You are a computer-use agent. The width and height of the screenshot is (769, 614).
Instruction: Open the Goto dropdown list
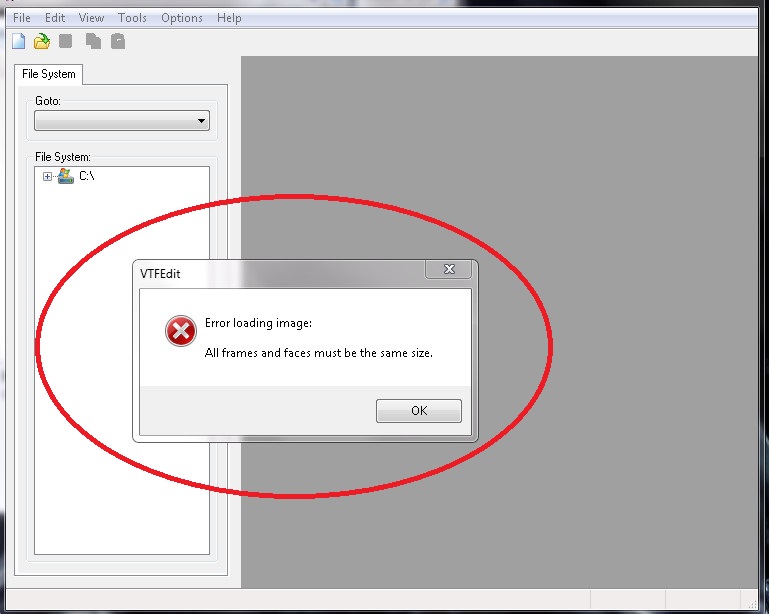122,121
